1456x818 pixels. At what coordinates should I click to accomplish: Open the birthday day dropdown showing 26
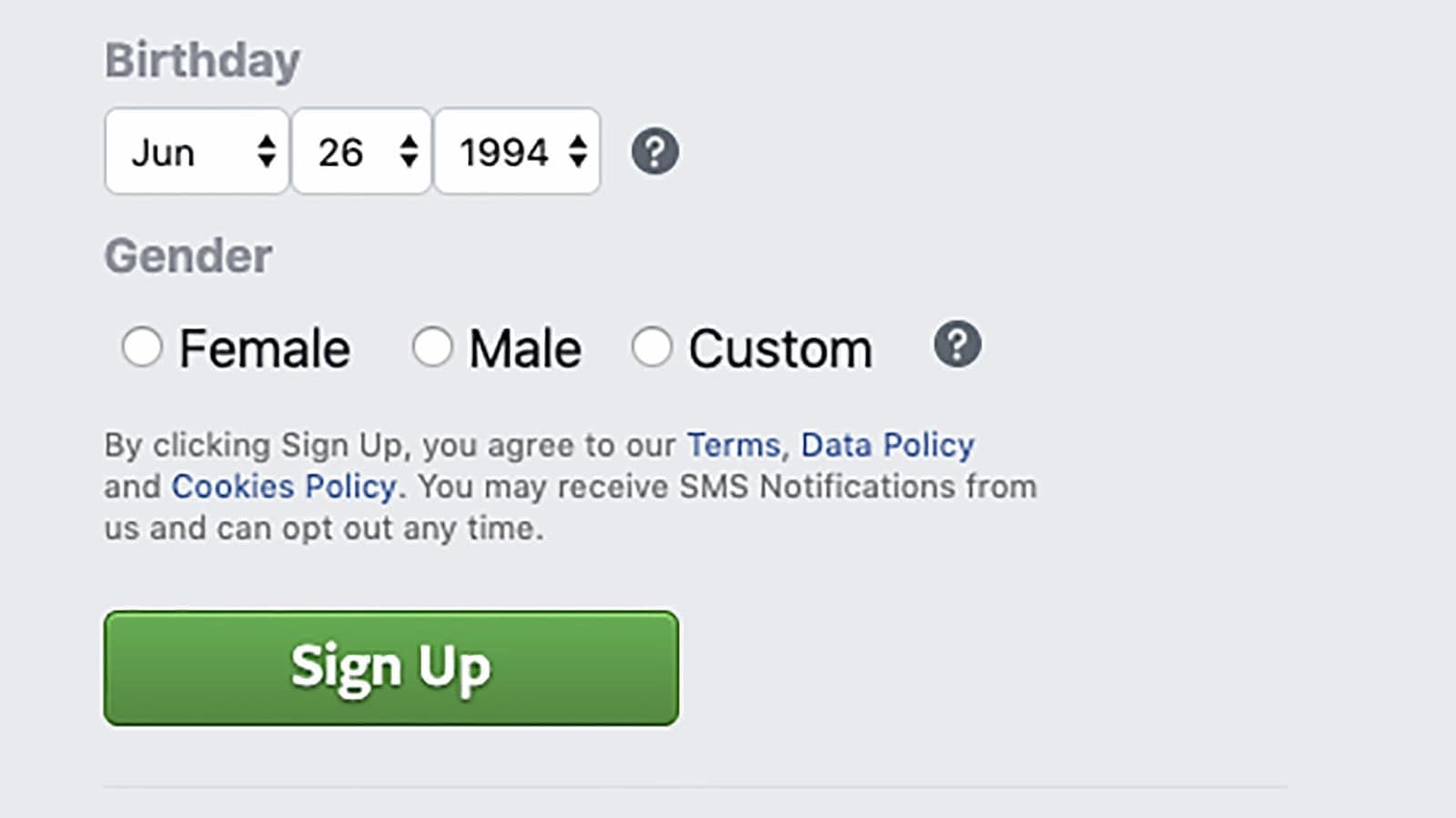pos(350,151)
